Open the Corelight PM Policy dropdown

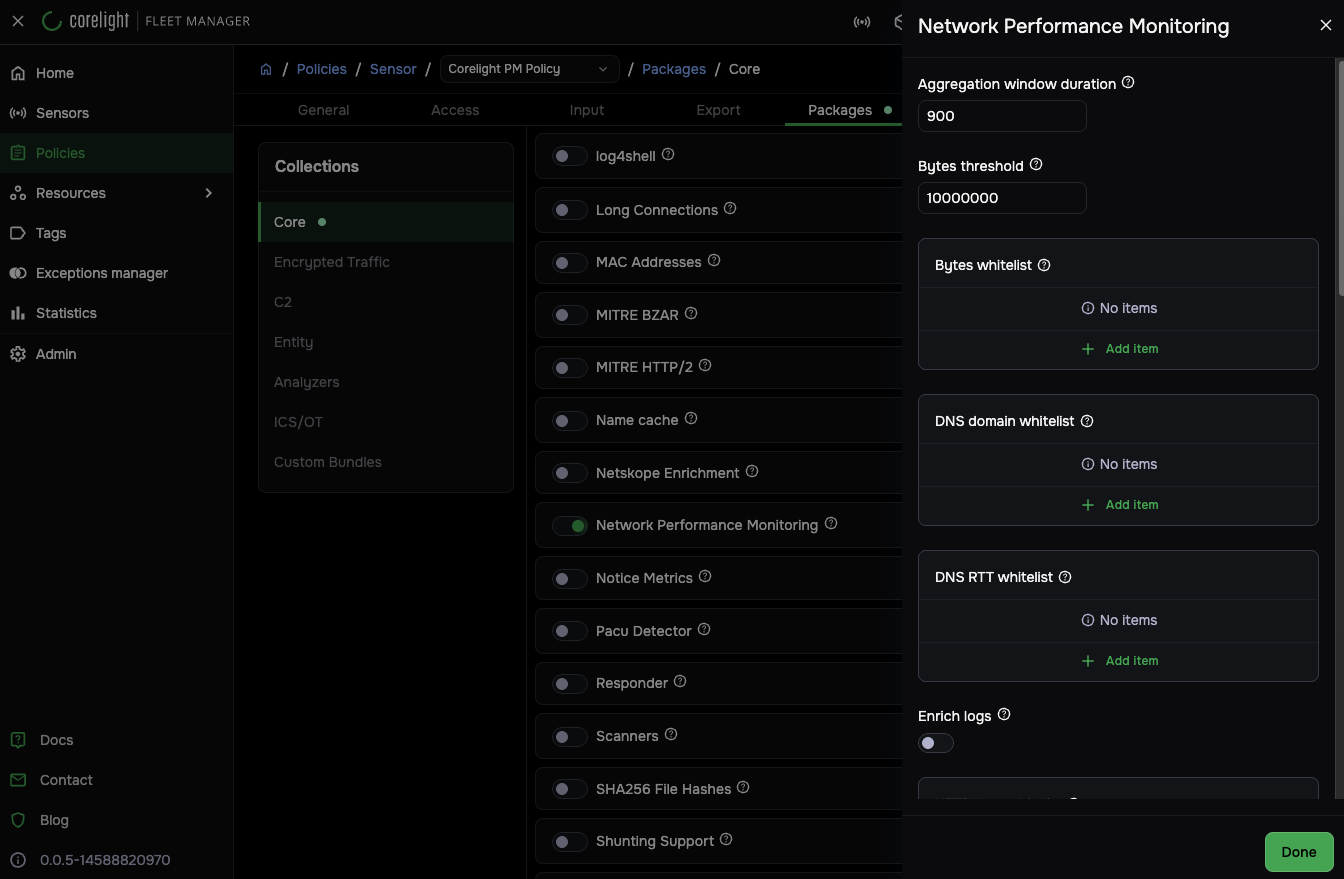[529, 69]
